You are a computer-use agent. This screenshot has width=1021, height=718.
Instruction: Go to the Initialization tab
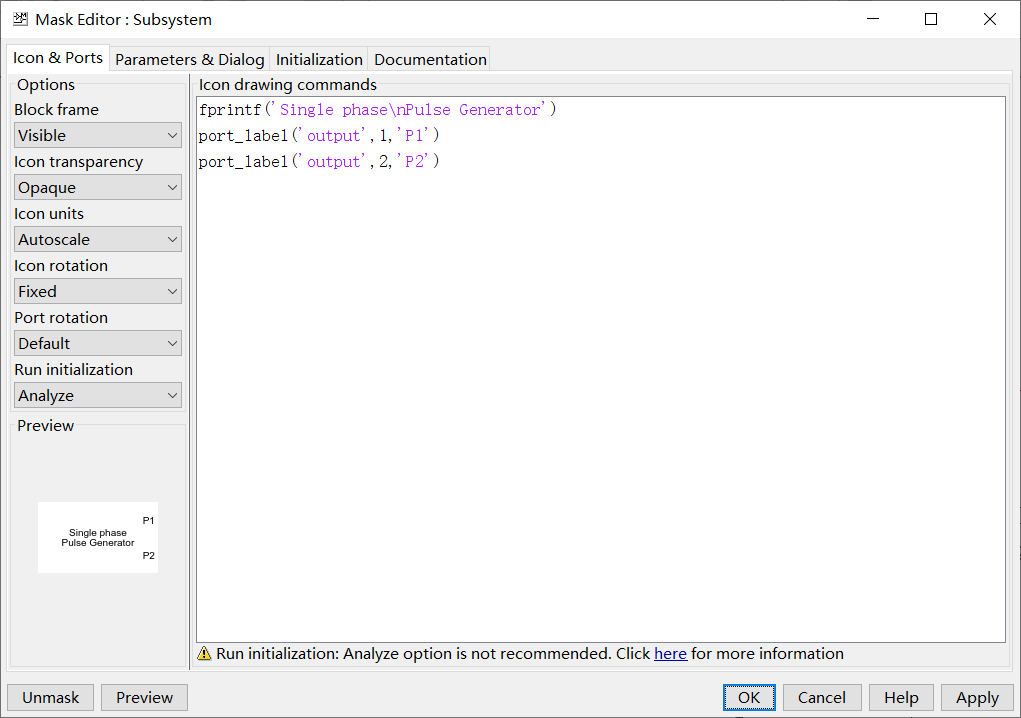[x=319, y=59]
